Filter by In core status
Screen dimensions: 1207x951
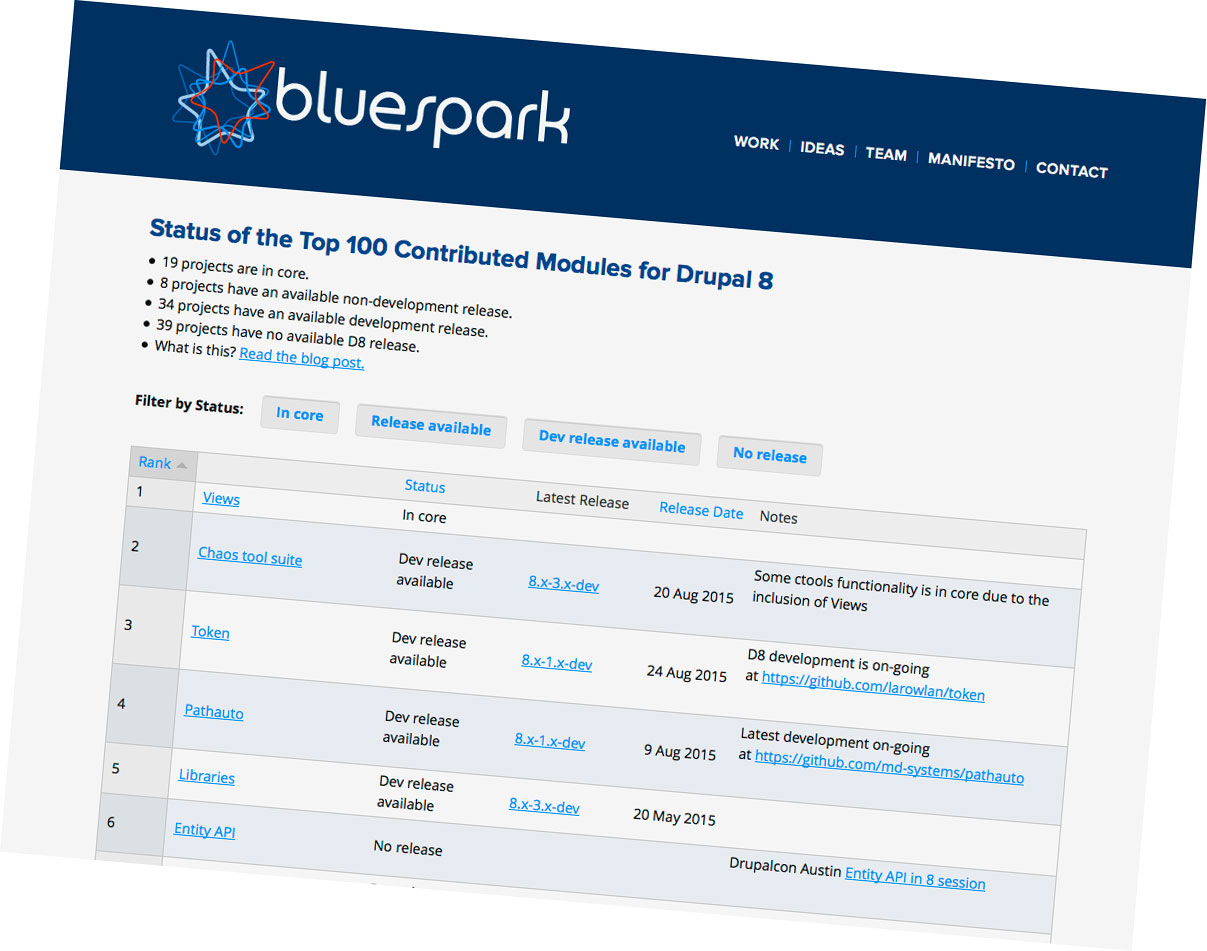(x=300, y=414)
